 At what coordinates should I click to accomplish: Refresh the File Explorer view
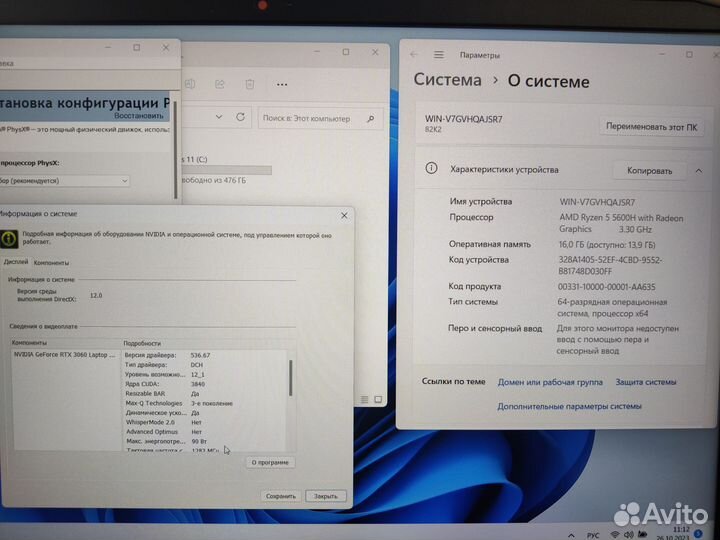click(241, 117)
